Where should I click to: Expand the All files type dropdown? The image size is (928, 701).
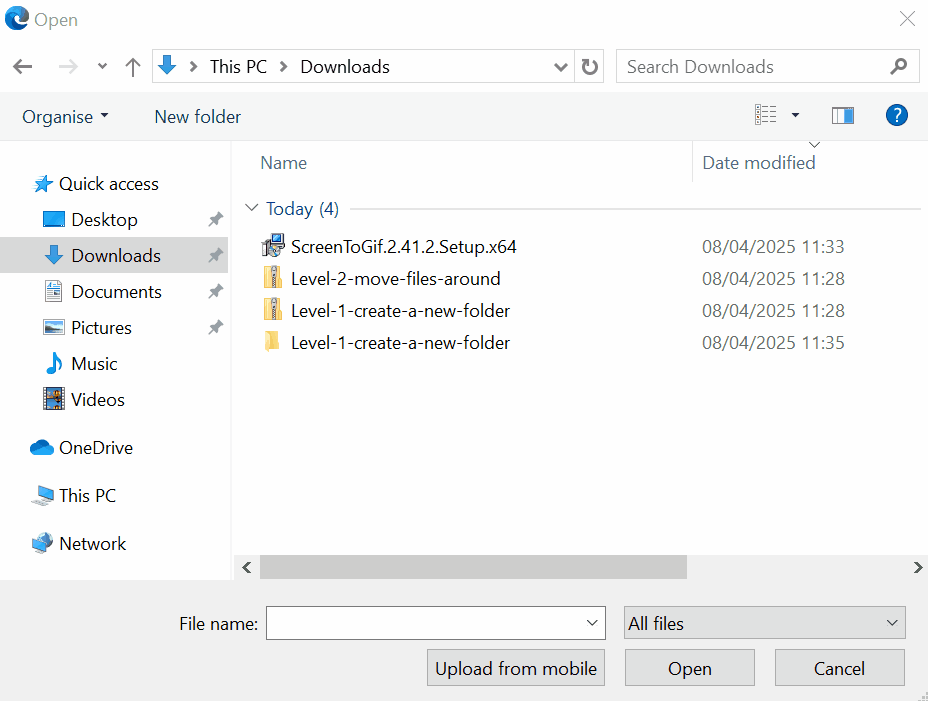[x=764, y=623]
